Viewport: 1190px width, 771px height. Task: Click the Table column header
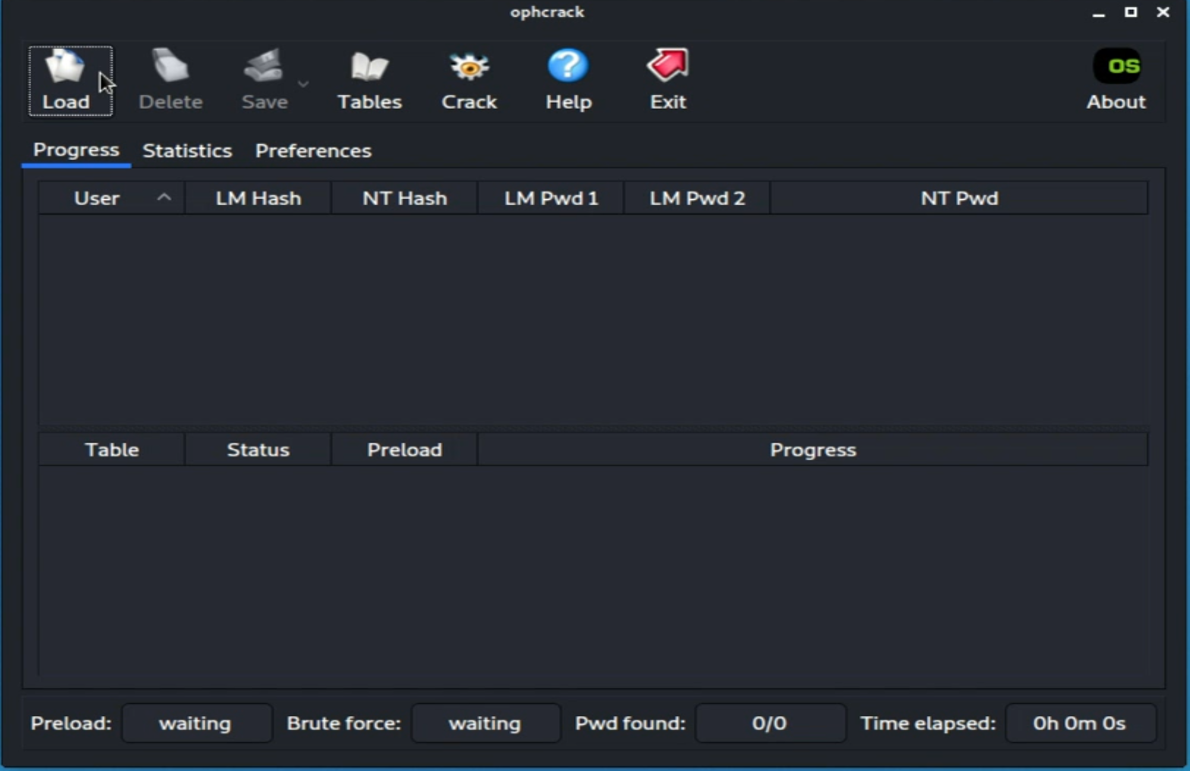pos(112,449)
